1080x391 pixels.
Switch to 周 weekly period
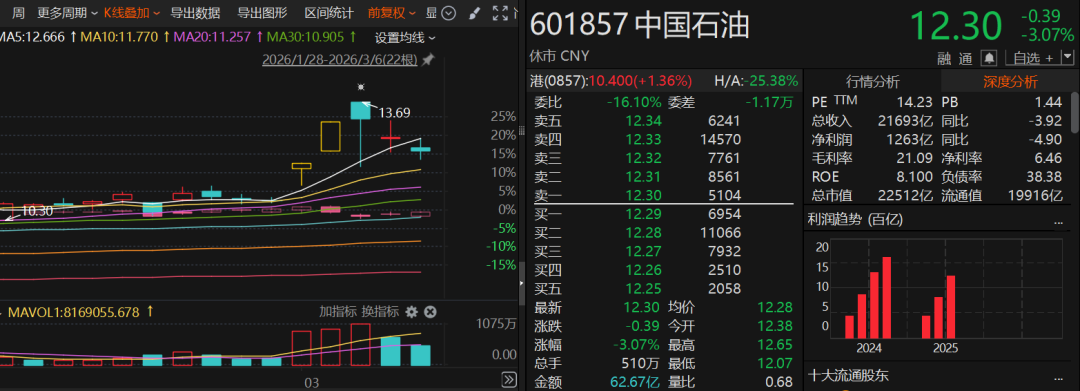(19, 12)
